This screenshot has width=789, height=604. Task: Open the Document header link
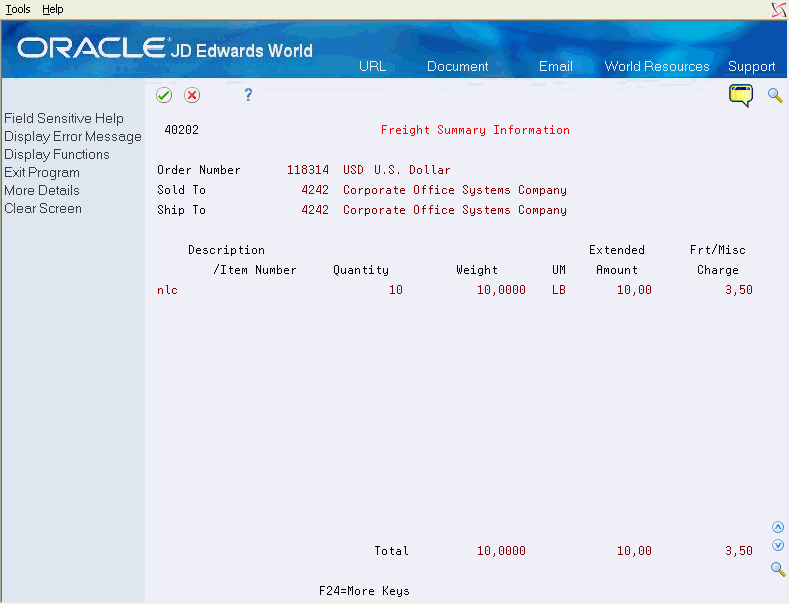pyautogui.click(x=457, y=66)
